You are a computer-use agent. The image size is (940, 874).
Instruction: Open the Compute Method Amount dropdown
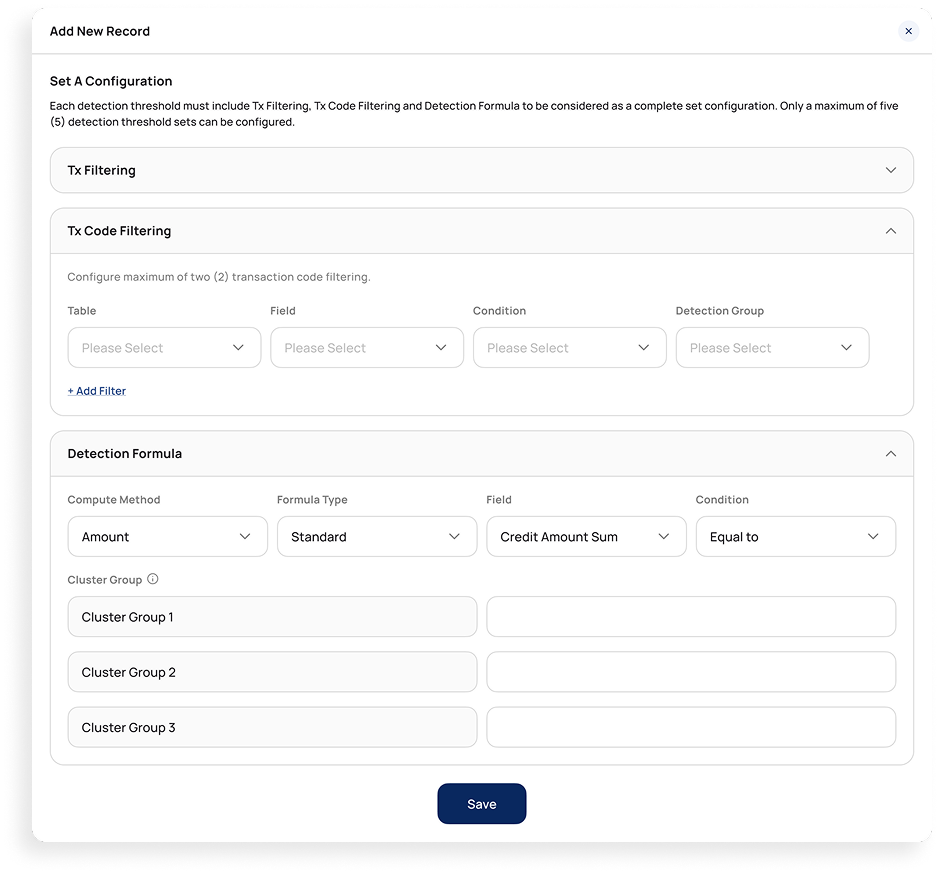[167, 537]
